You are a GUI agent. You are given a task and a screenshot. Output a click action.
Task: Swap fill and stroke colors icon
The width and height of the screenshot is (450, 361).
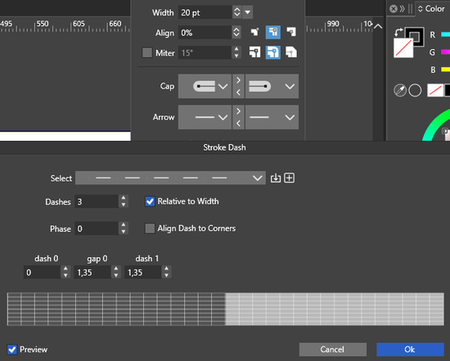(398, 32)
